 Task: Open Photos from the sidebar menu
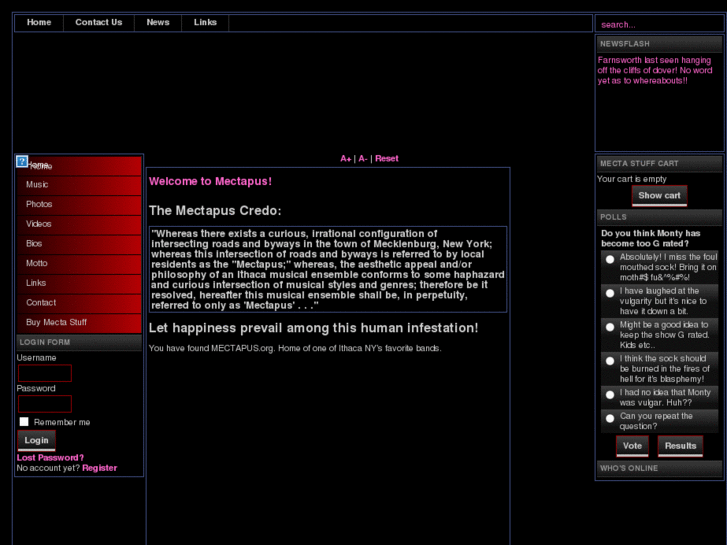79,204
